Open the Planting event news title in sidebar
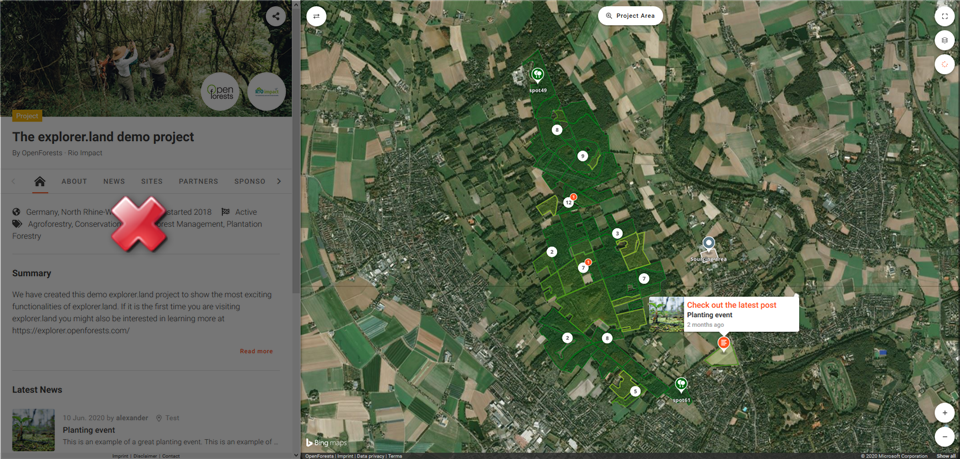The image size is (960, 459). (x=89, y=430)
